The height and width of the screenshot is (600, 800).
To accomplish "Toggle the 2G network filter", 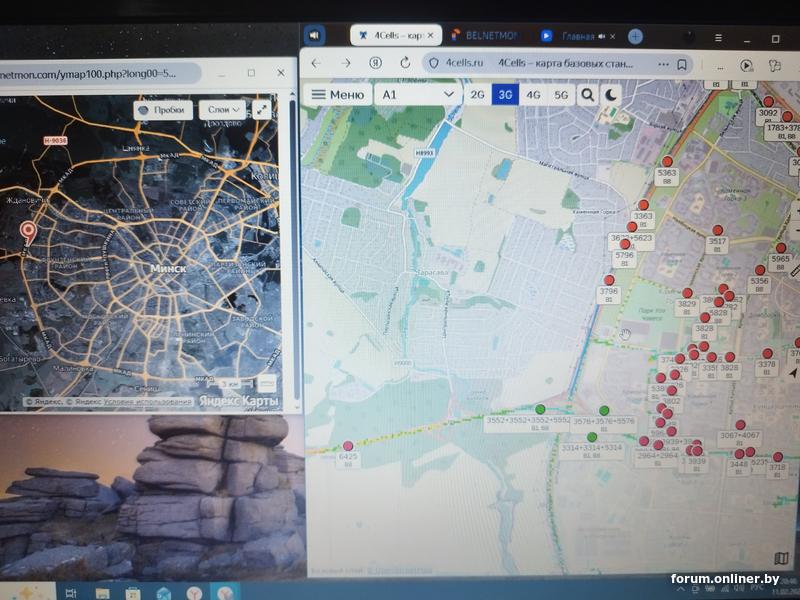I will (477, 95).
